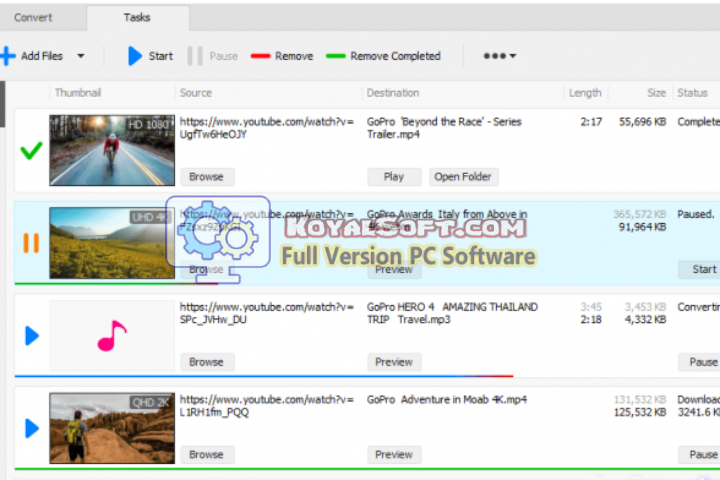This screenshot has height=480, width=720.
Task: Open the QHD 2K hiker thumbnail
Action: pyautogui.click(x=112, y=428)
